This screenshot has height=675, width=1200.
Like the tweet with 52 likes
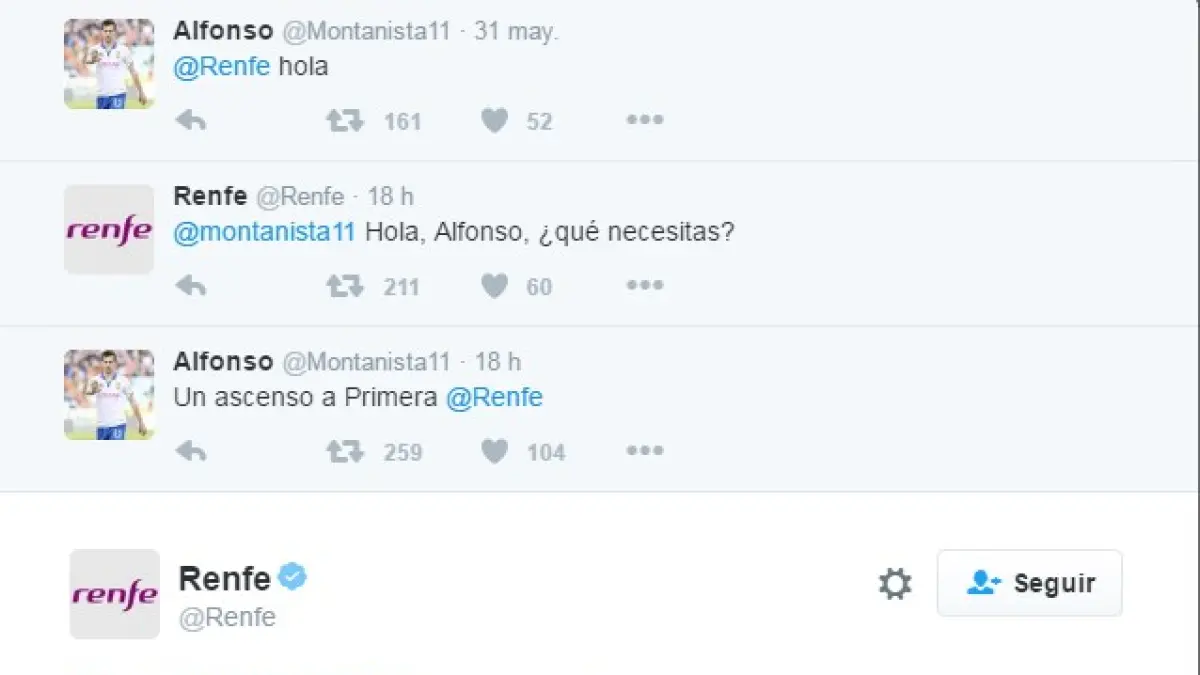(494, 121)
